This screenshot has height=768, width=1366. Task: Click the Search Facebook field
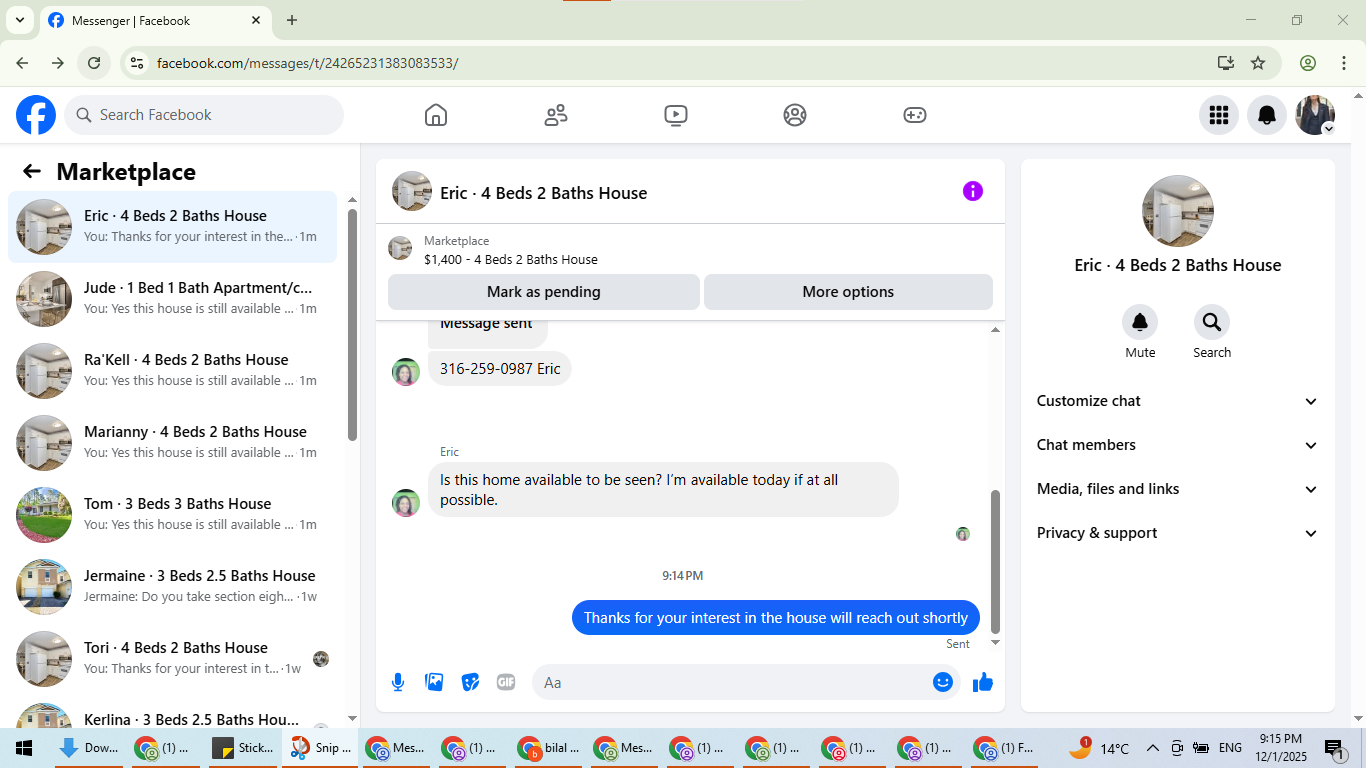coord(204,115)
